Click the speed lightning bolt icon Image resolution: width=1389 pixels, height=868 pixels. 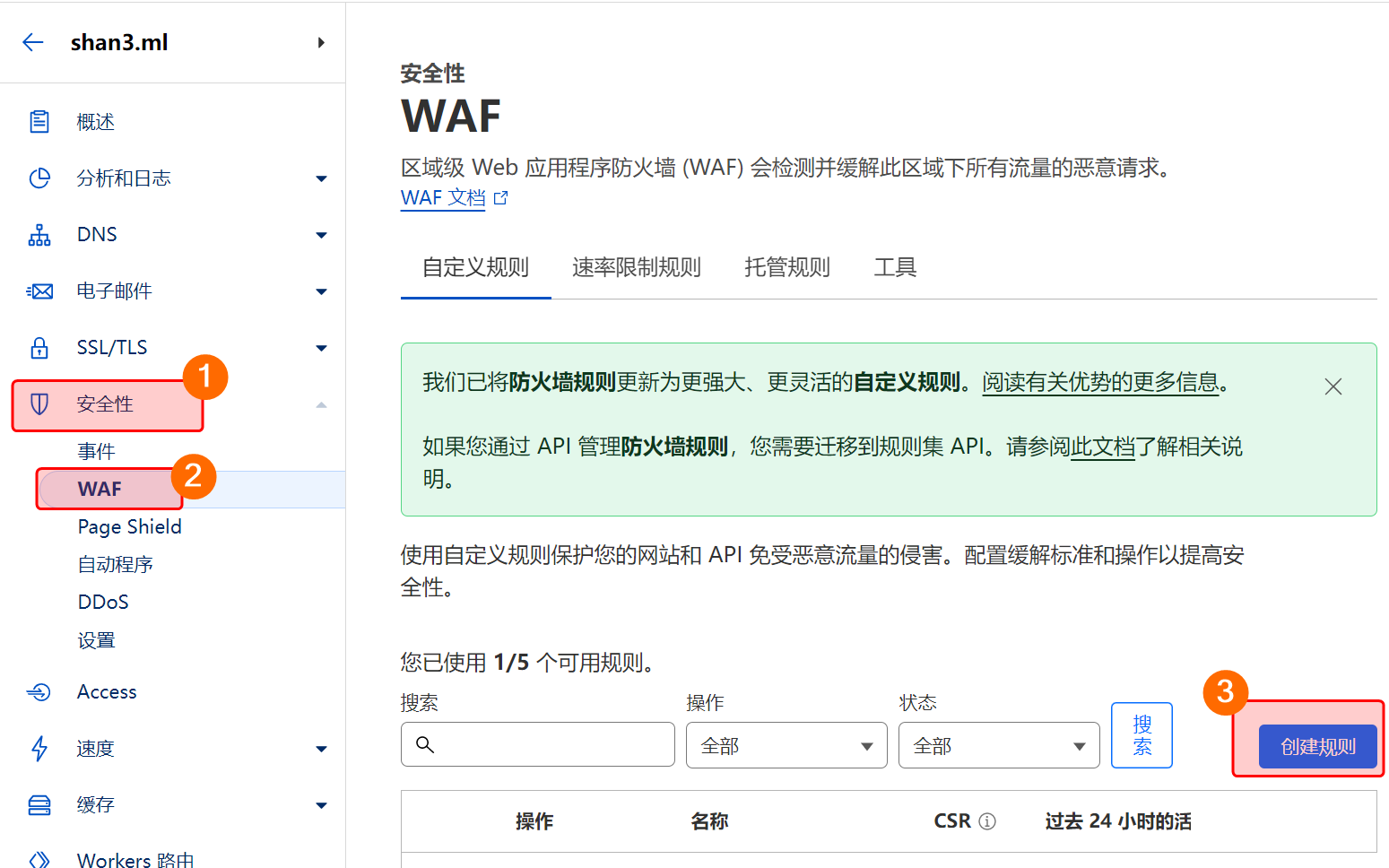click(39, 749)
